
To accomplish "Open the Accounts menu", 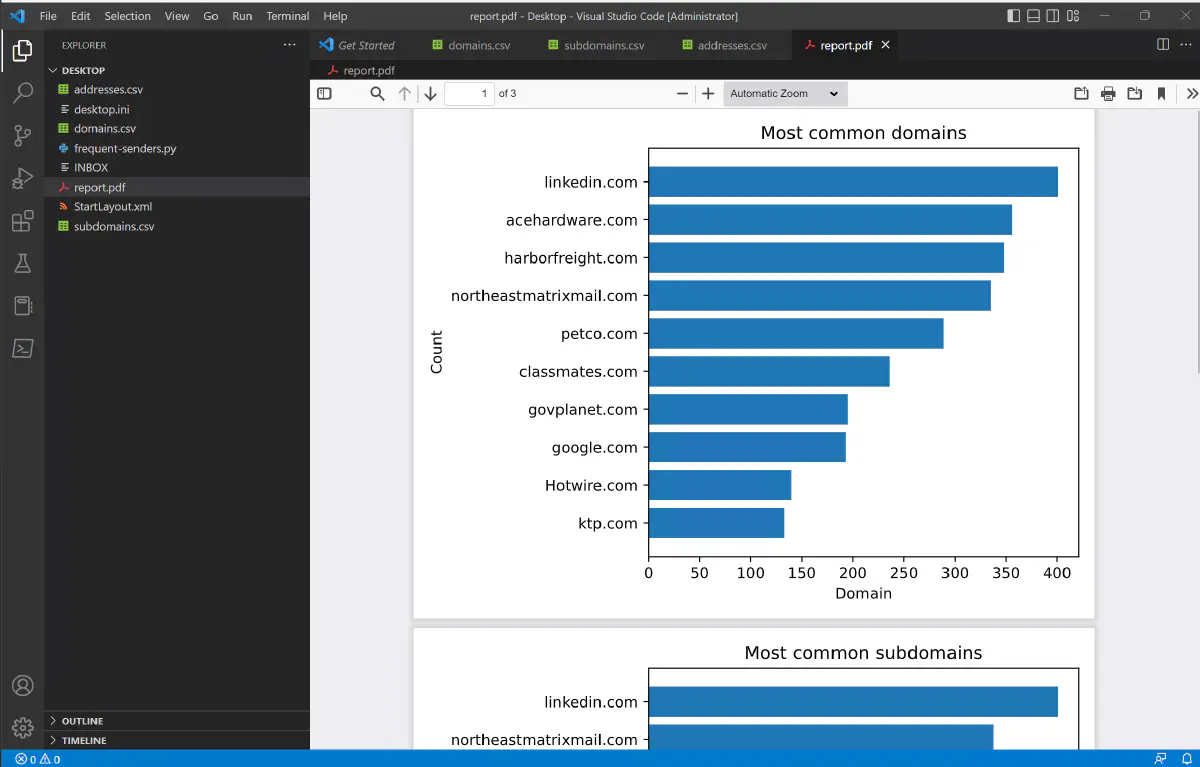I will (22, 686).
